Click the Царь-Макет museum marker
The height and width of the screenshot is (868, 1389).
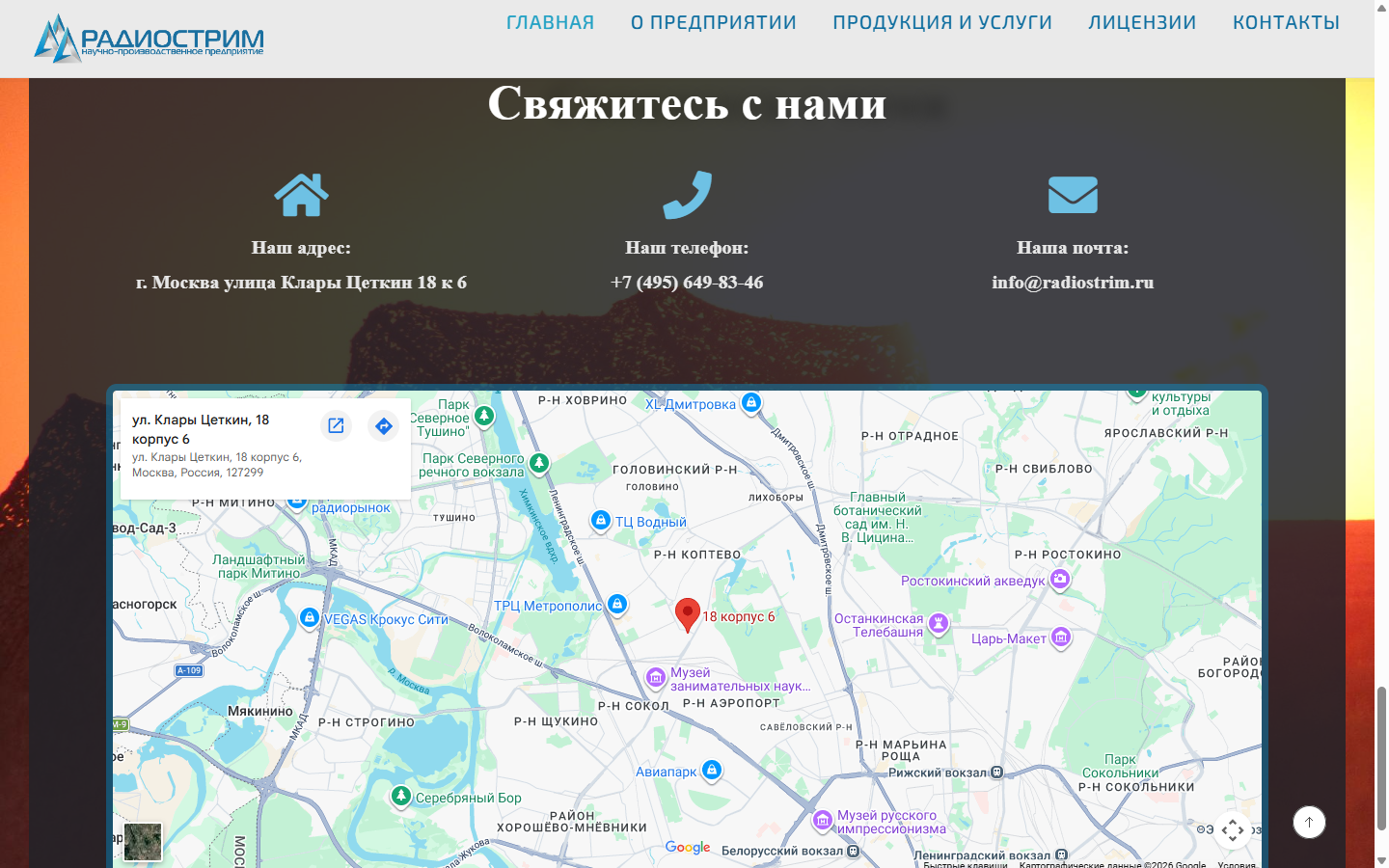1061,637
